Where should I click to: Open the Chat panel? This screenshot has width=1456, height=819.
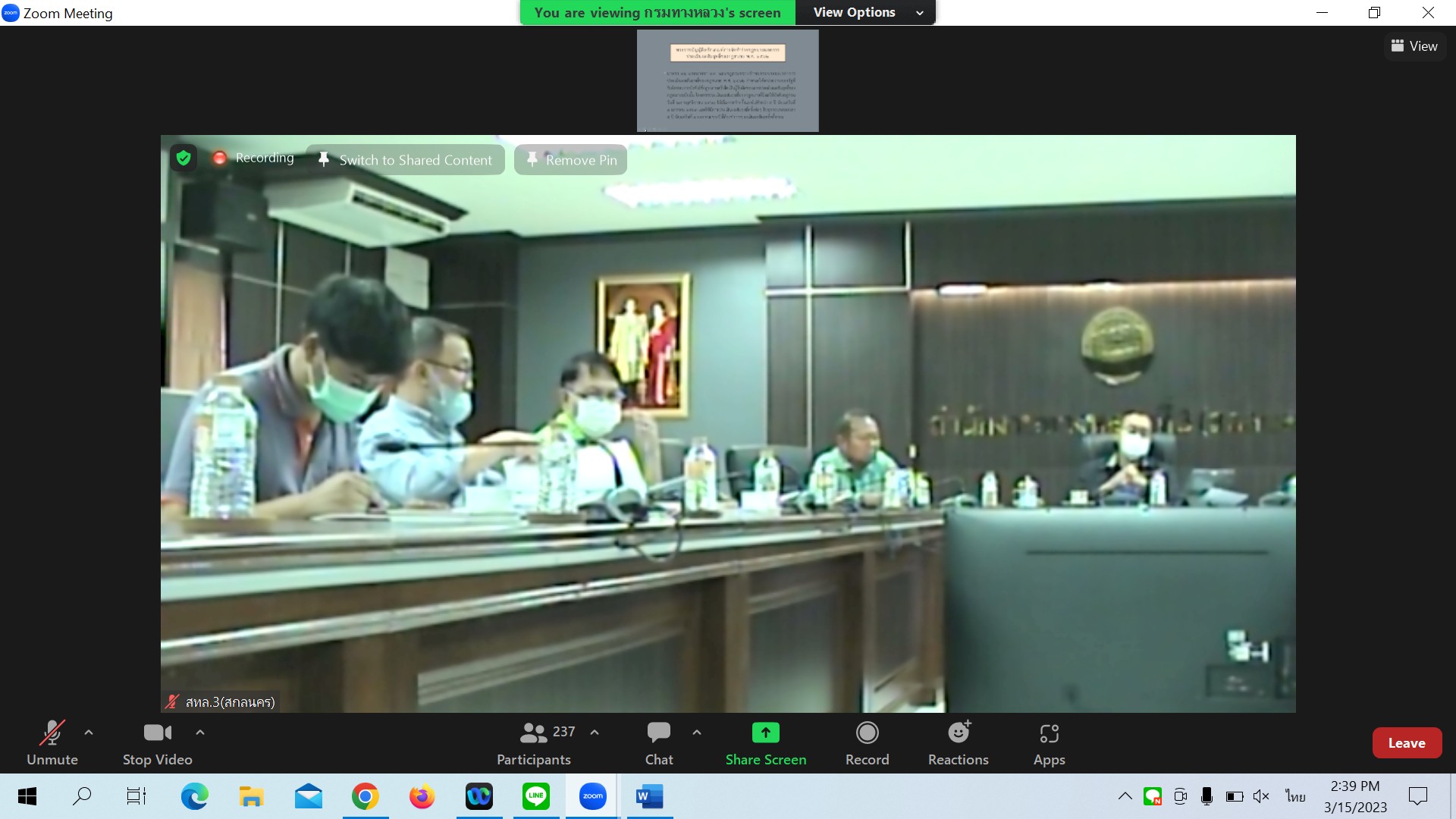pyautogui.click(x=658, y=742)
